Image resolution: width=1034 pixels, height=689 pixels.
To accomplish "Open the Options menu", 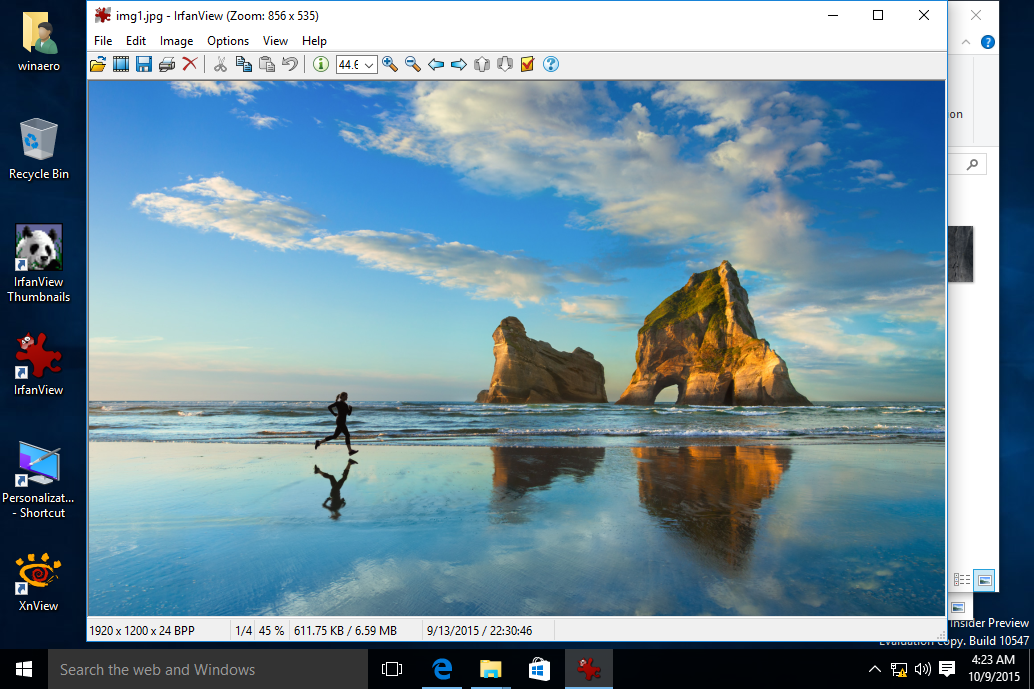I will click(228, 41).
